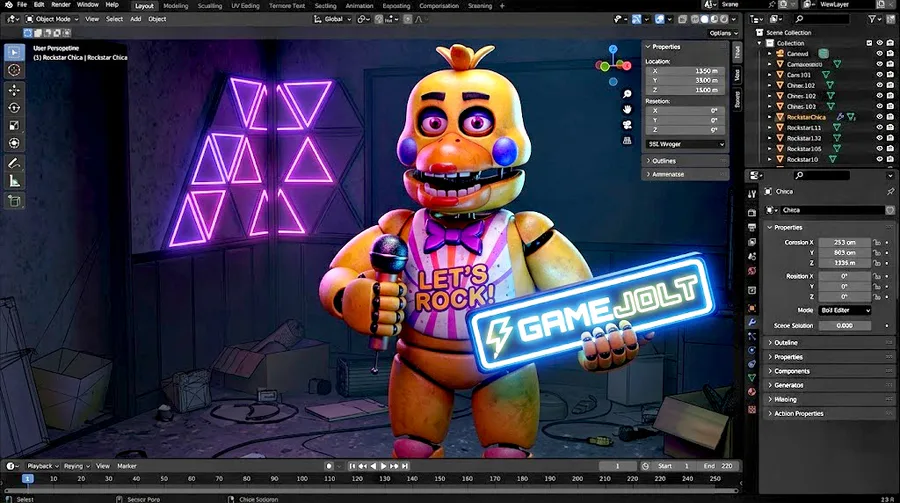Open the Add menu in viewport header

[x=135, y=19]
